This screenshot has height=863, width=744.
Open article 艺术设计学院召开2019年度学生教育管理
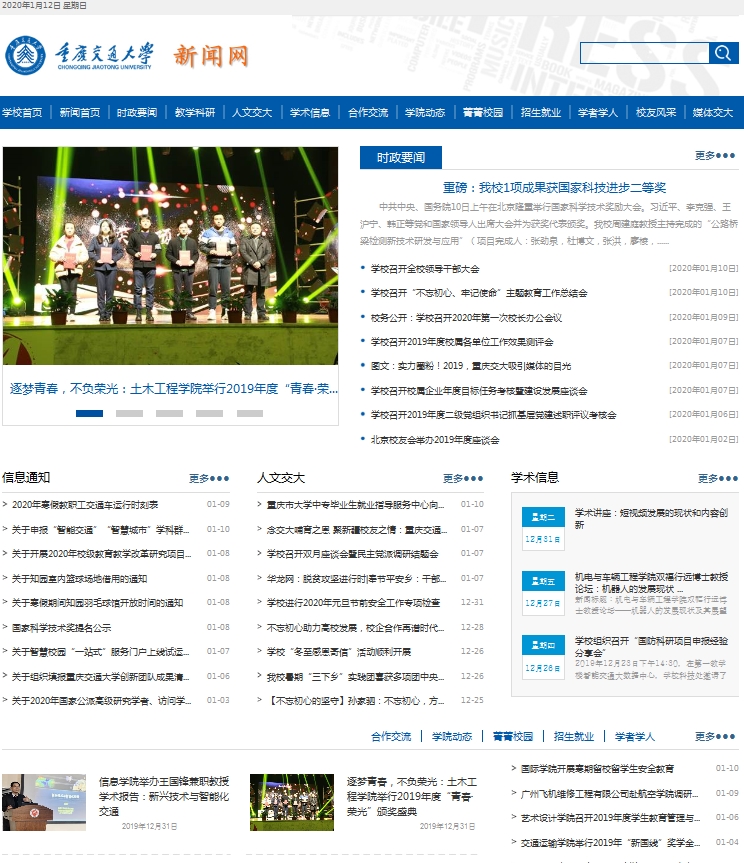610,818
